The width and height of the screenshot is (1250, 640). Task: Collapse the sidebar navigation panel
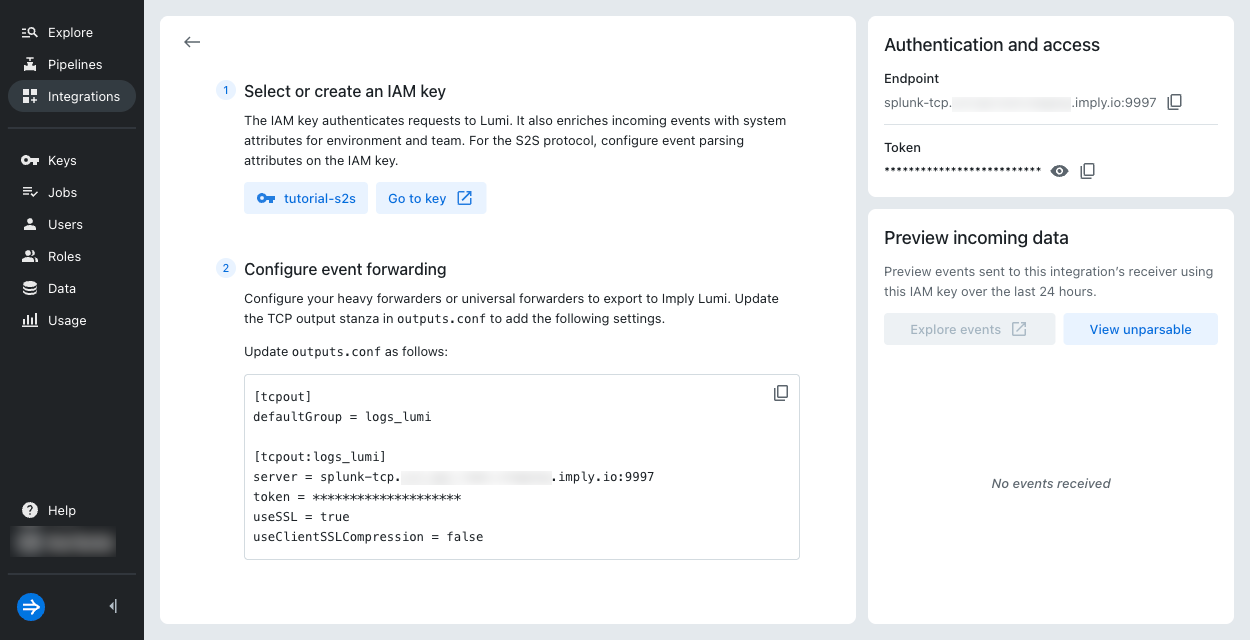pyautogui.click(x=113, y=606)
